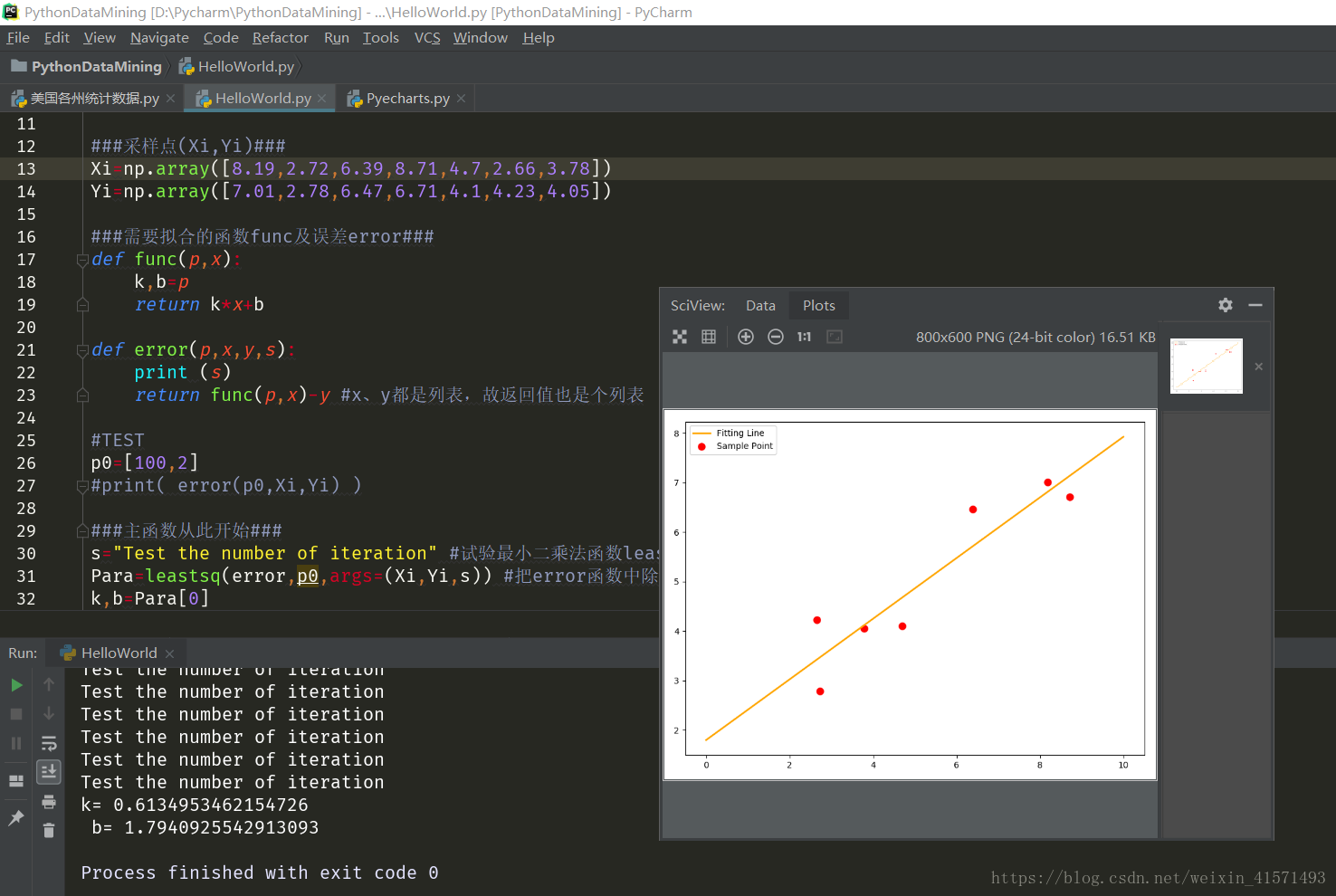Image resolution: width=1336 pixels, height=896 pixels.
Task: Toggle soft-wrap in the Run console
Action: tap(49, 743)
